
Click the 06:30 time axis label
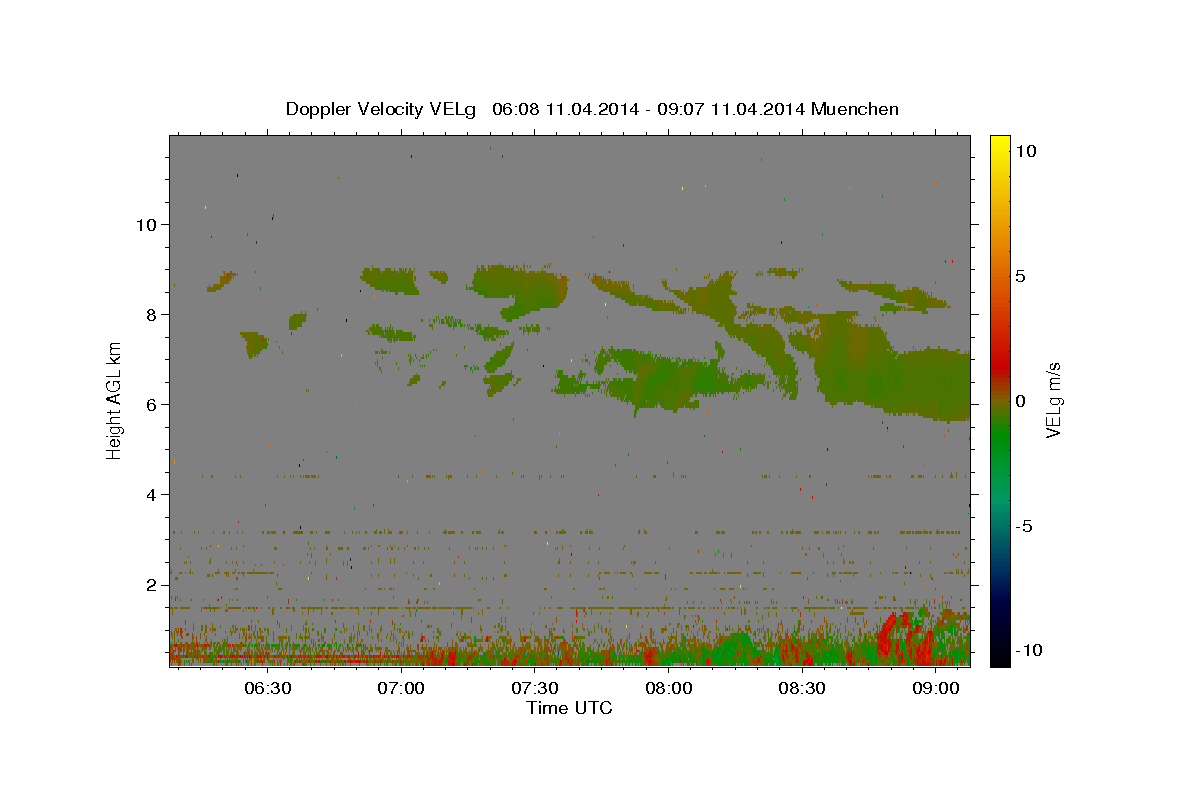pos(268,688)
